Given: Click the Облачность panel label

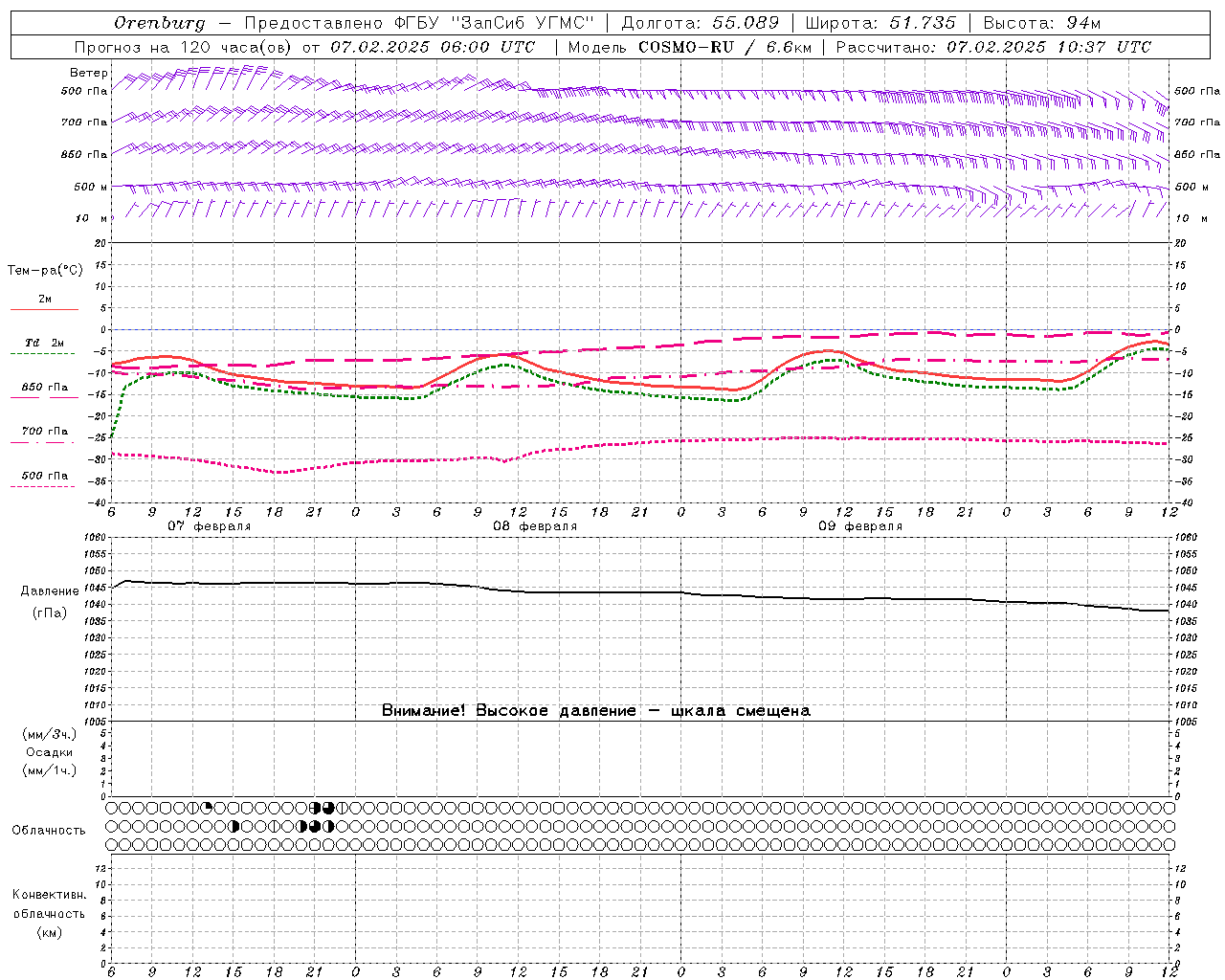Looking at the screenshot, I should tap(49, 830).
